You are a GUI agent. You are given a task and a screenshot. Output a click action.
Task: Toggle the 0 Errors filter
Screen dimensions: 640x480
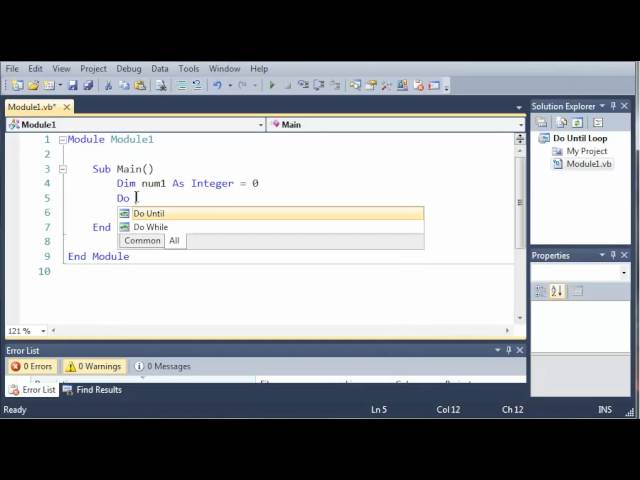(31, 367)
